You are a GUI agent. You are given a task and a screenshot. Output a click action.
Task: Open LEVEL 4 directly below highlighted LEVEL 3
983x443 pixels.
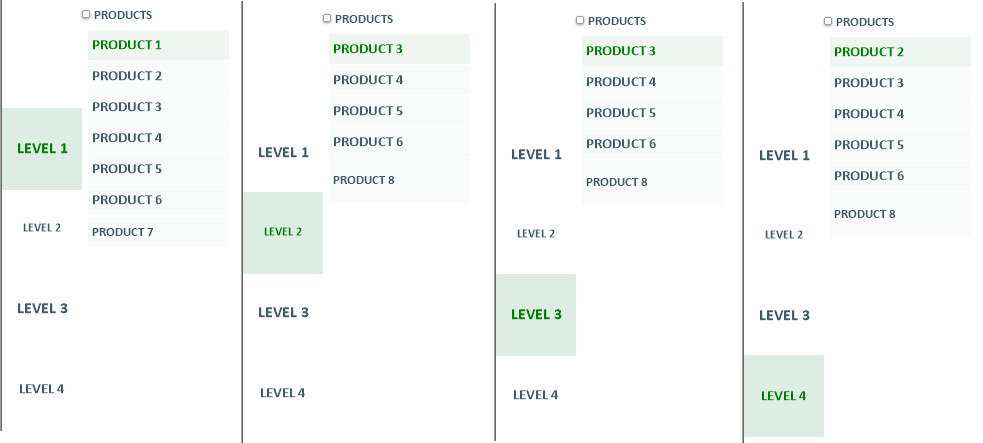point(536,395)
